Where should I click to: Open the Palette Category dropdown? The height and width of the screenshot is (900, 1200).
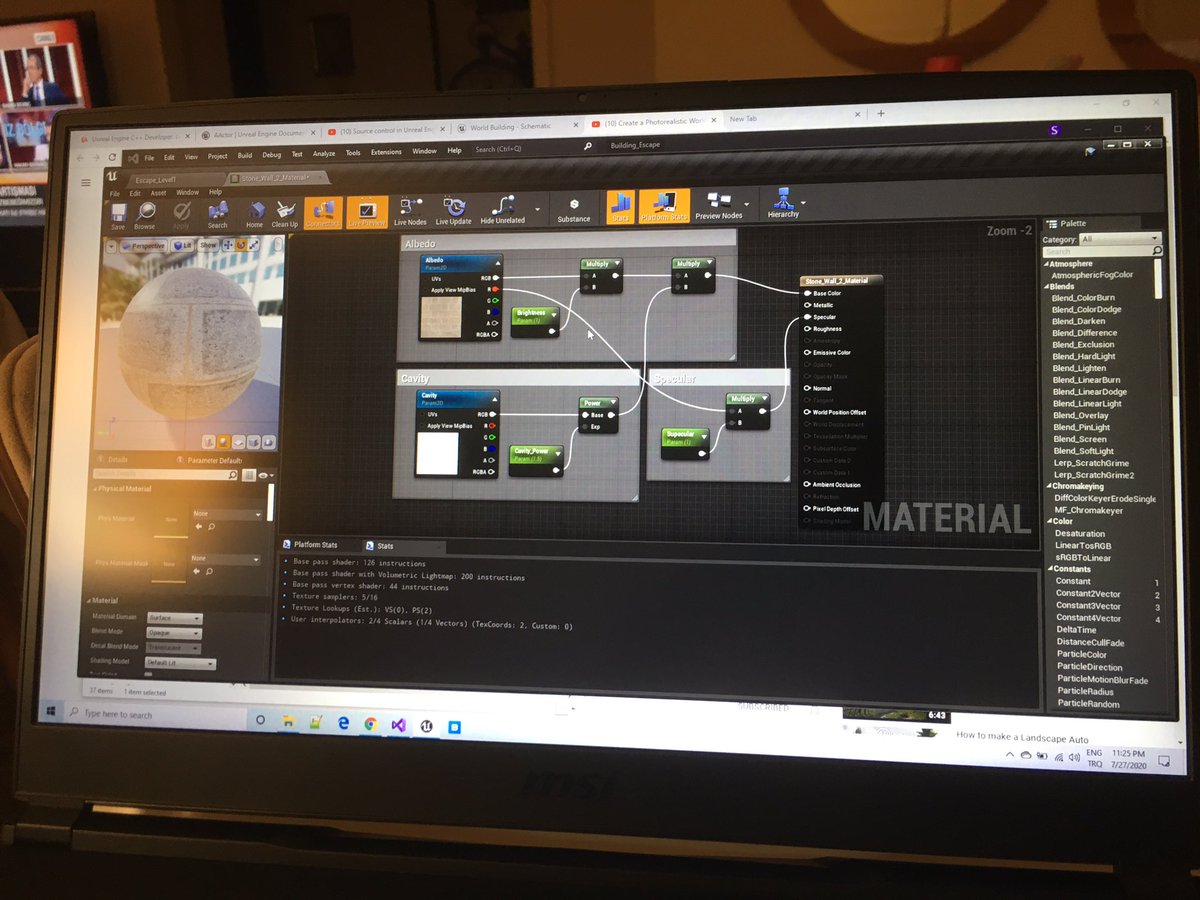pos(1118,239)
